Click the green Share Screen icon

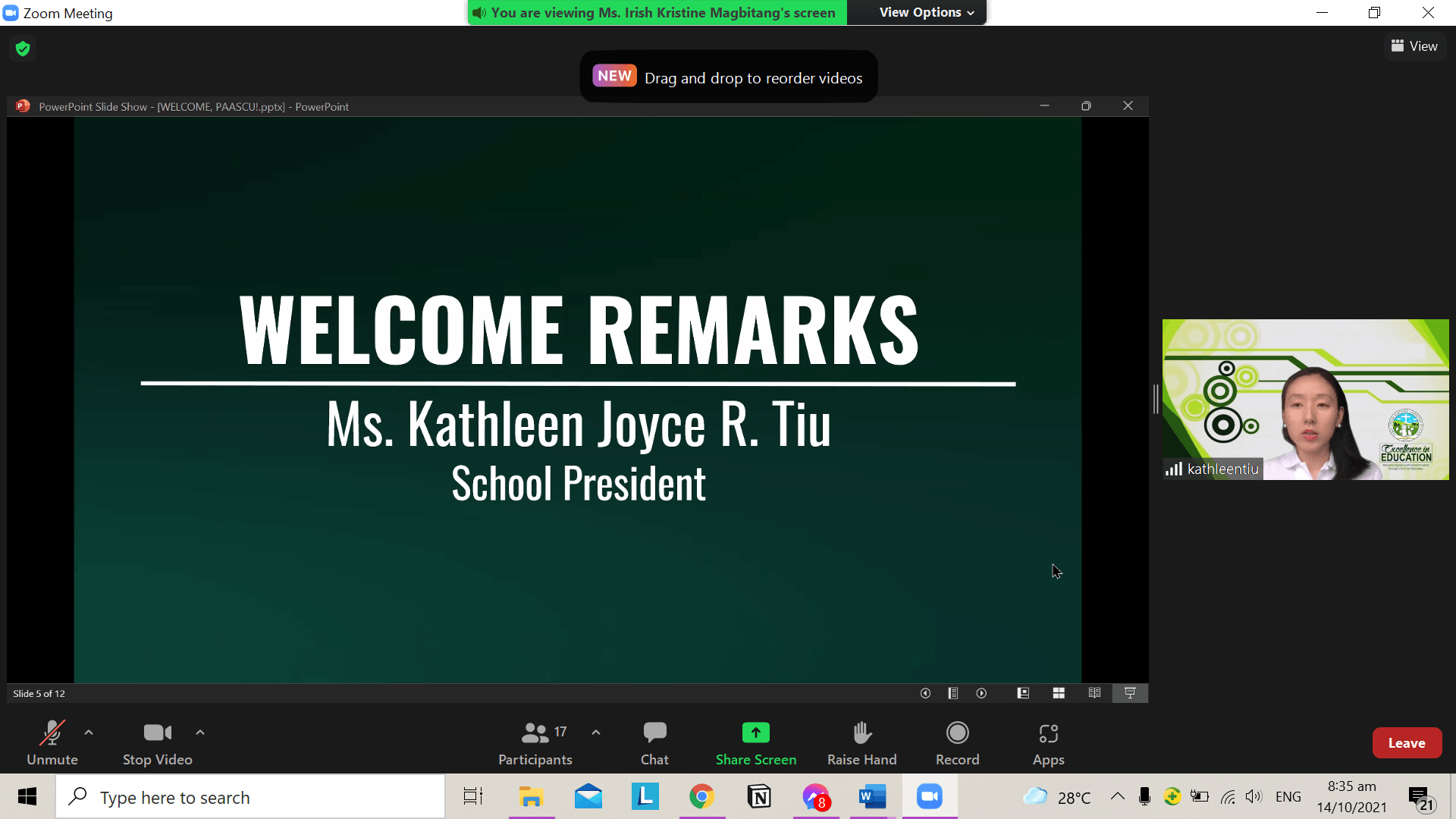point(755,733)
